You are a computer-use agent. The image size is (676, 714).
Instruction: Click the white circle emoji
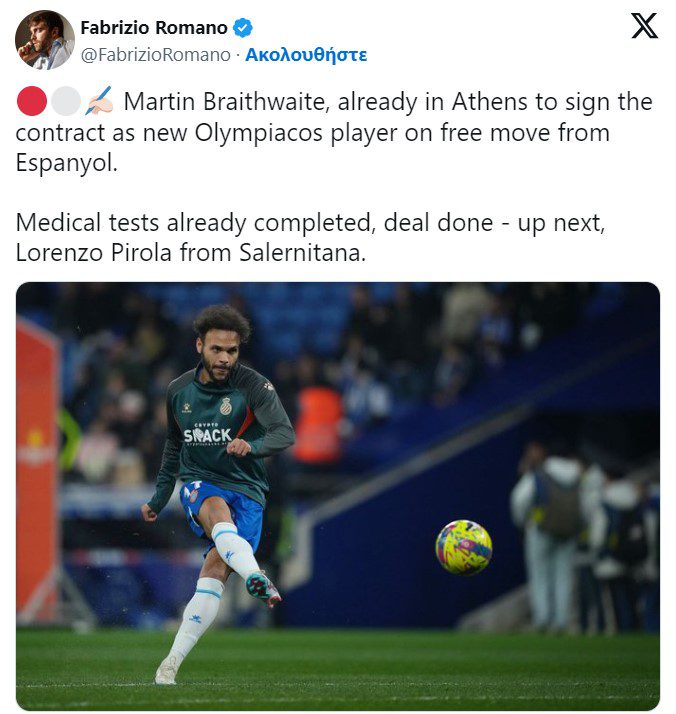click(x=66, y=101)
